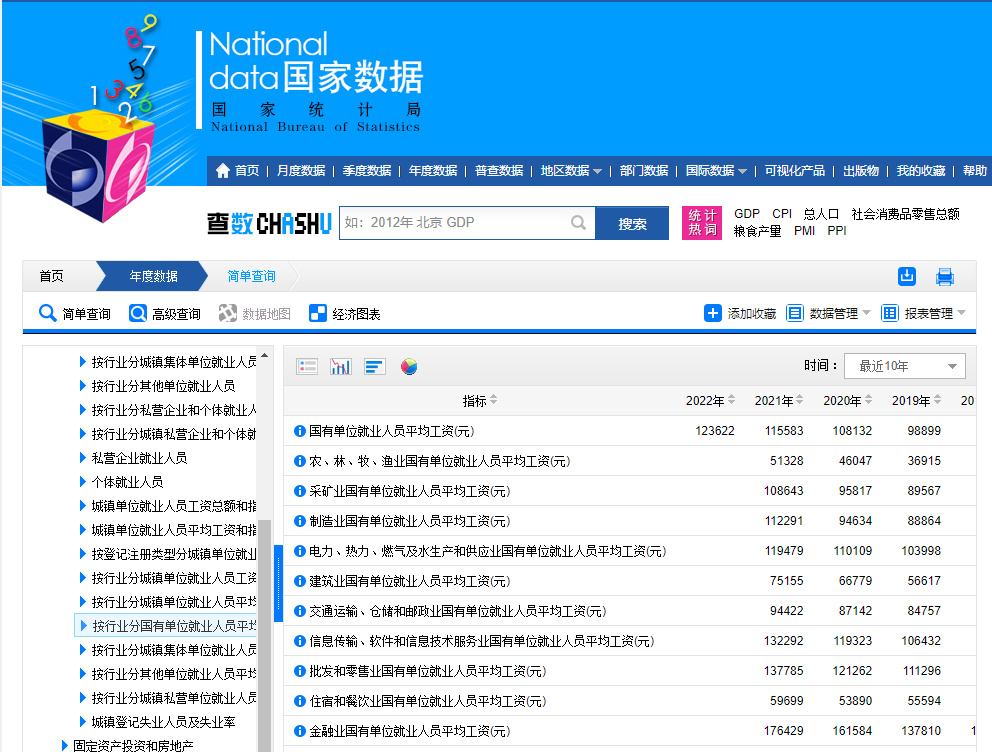
Task: Open the pie chart view icon
Action: tap(407, 366)
